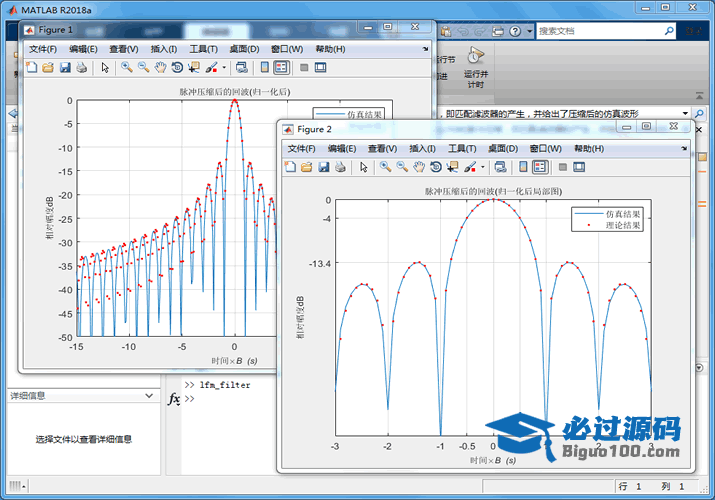Screen dimensions: 715x500
Task: Open 插入(I) menu in Figure 2
Action: 422,149
